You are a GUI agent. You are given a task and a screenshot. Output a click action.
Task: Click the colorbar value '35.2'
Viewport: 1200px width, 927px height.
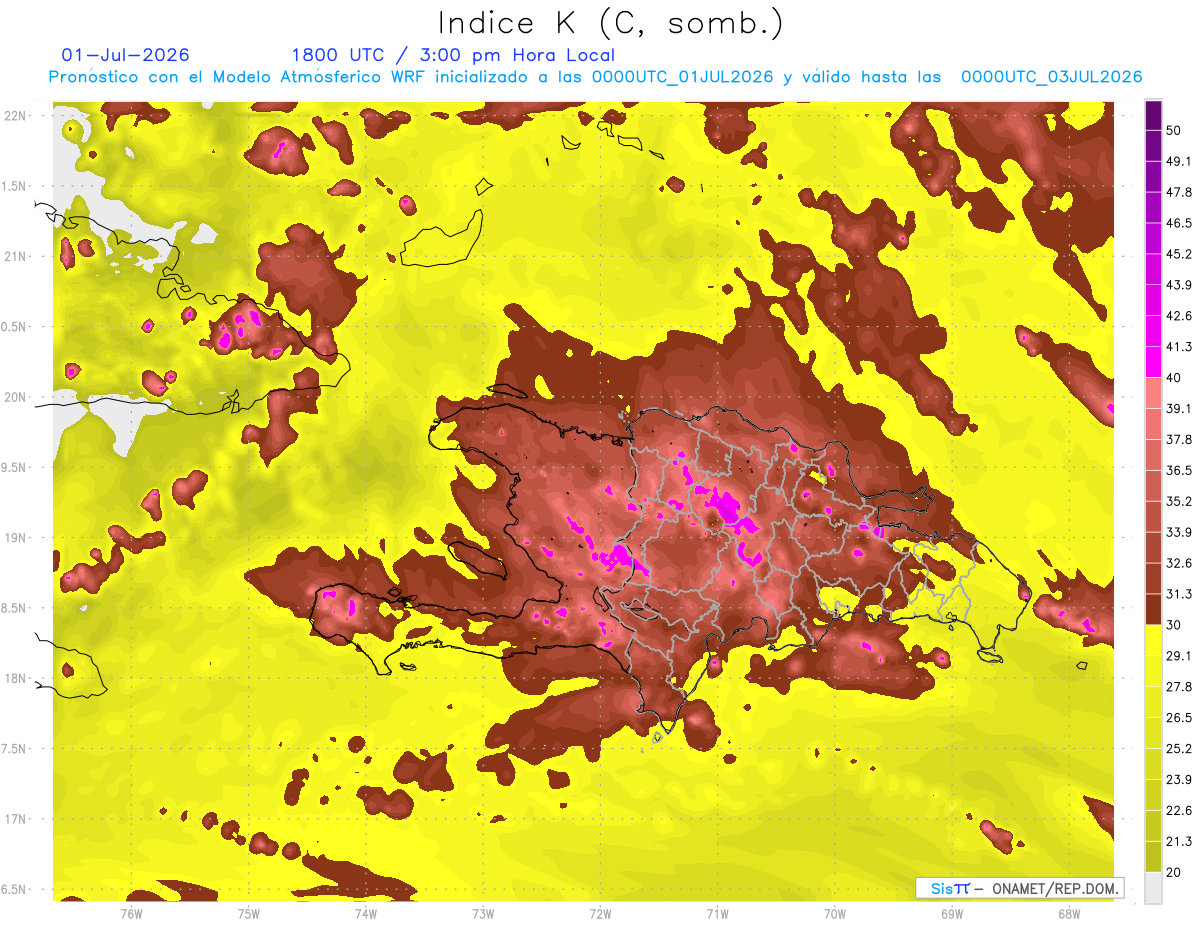click(1179, 501)
